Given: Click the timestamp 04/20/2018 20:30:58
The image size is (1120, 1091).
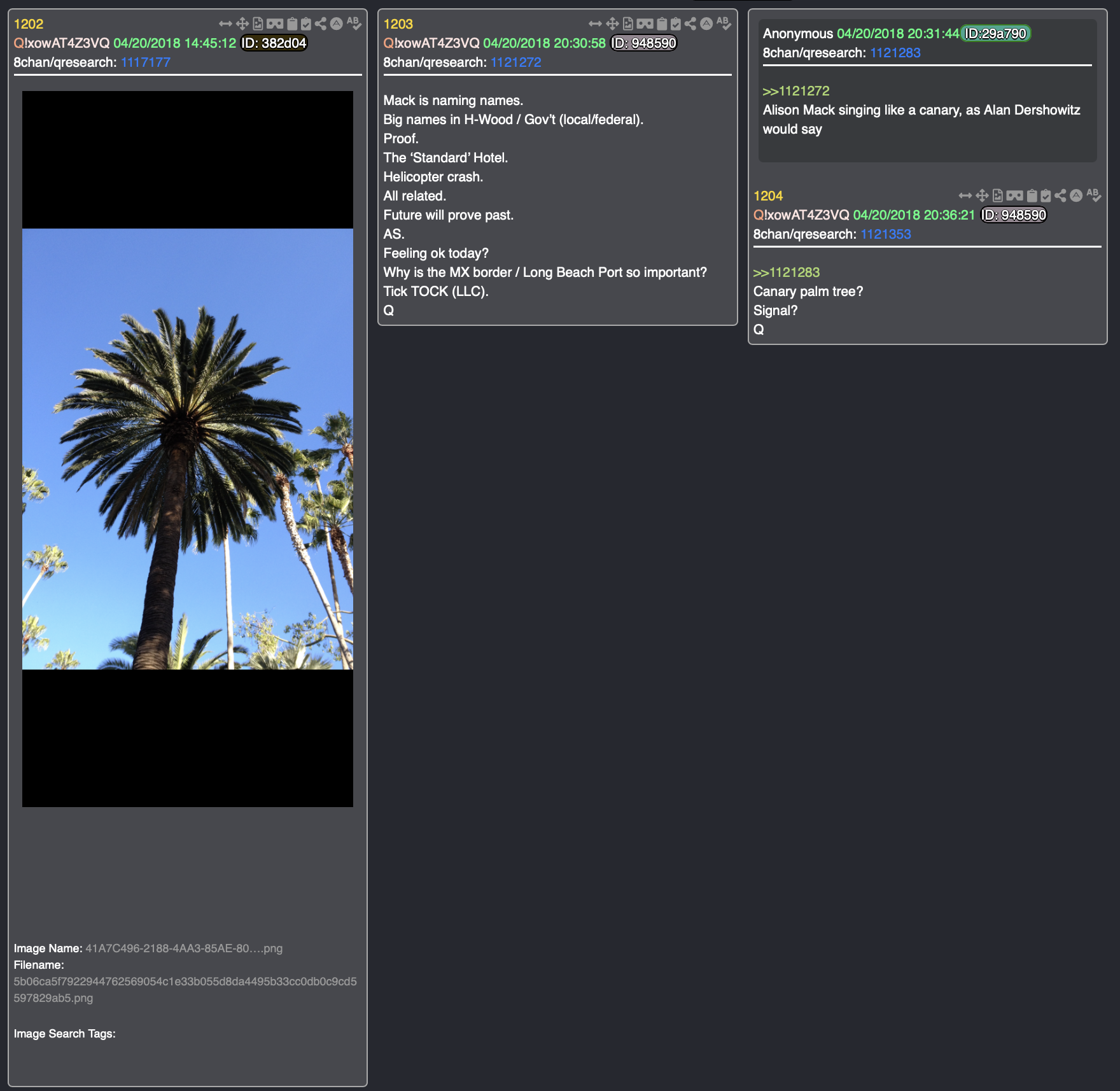Looking at the screenshot, I should (545, 43).
